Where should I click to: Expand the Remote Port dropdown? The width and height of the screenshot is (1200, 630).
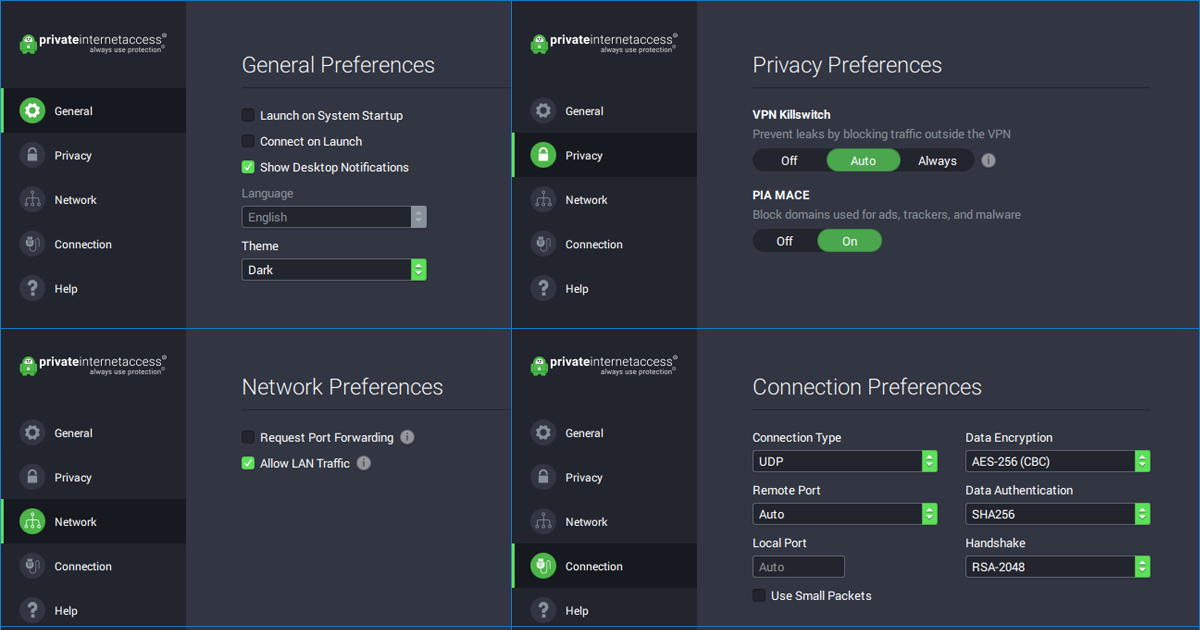[x=845, y=514]
